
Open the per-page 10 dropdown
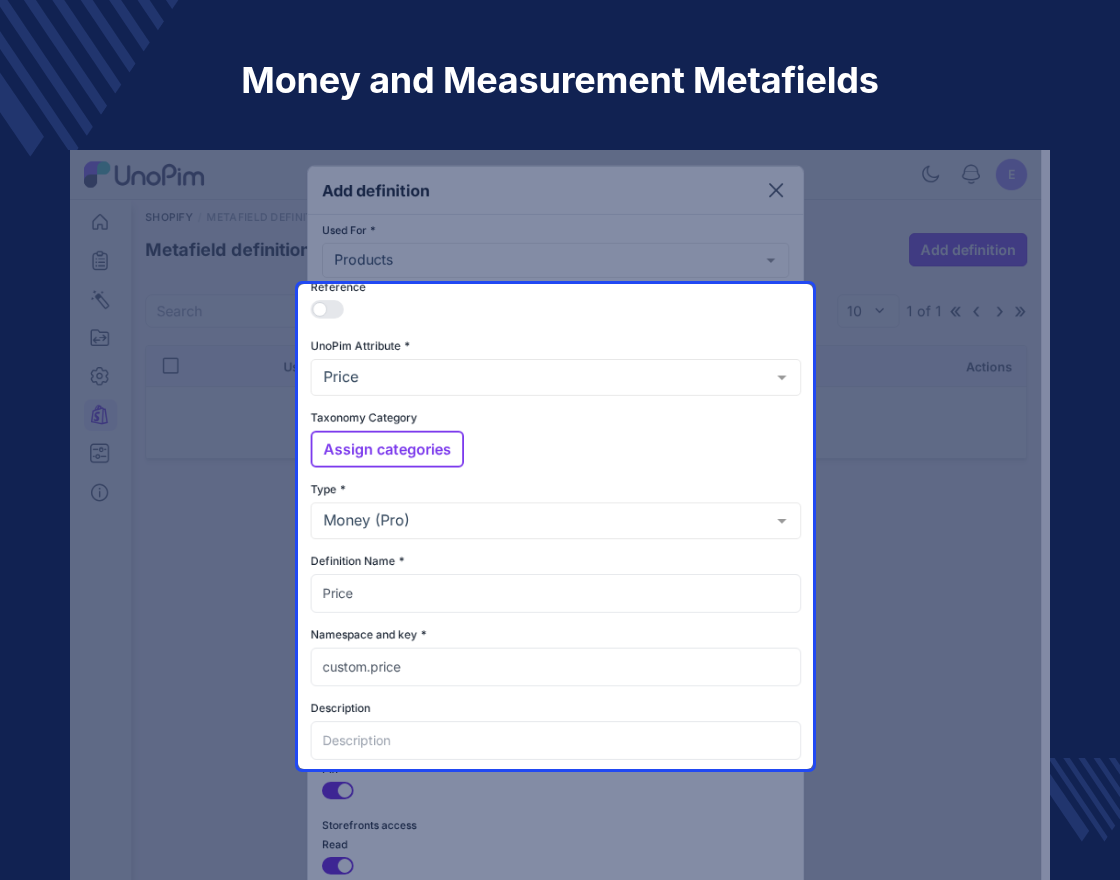point(867,311)
